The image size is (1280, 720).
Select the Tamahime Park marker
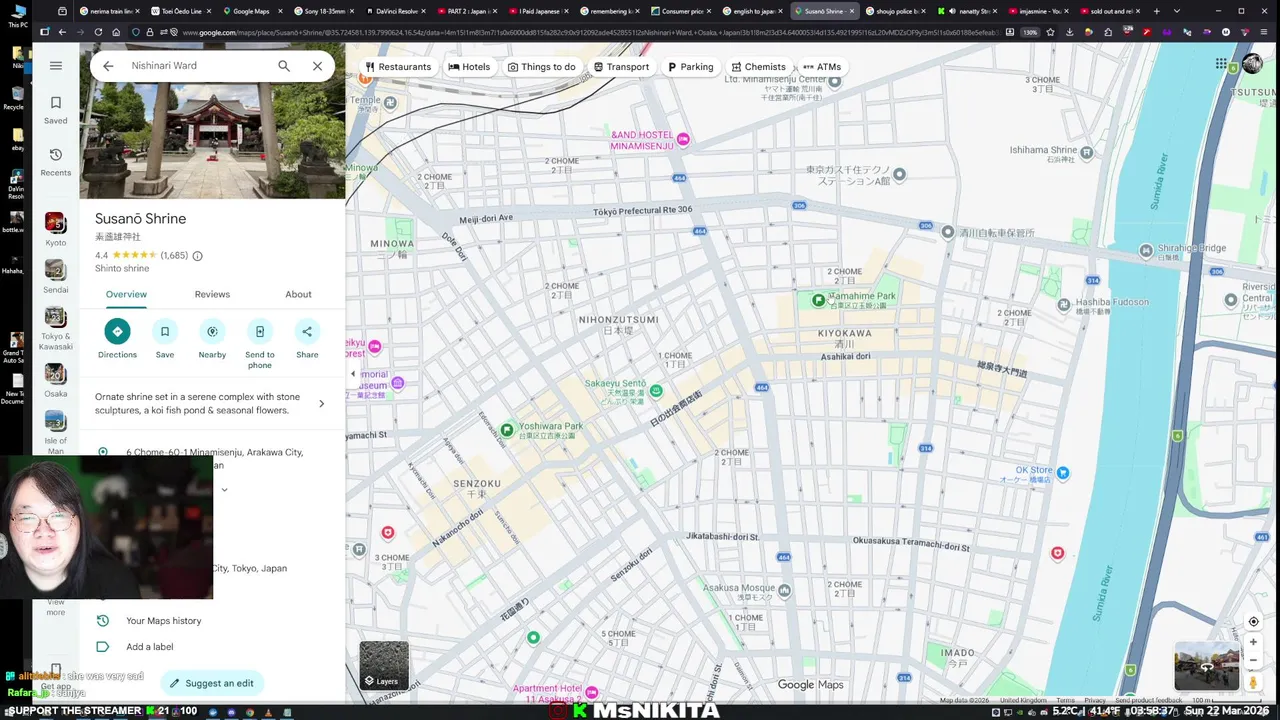pyautogui.click(x=819, y=300)
